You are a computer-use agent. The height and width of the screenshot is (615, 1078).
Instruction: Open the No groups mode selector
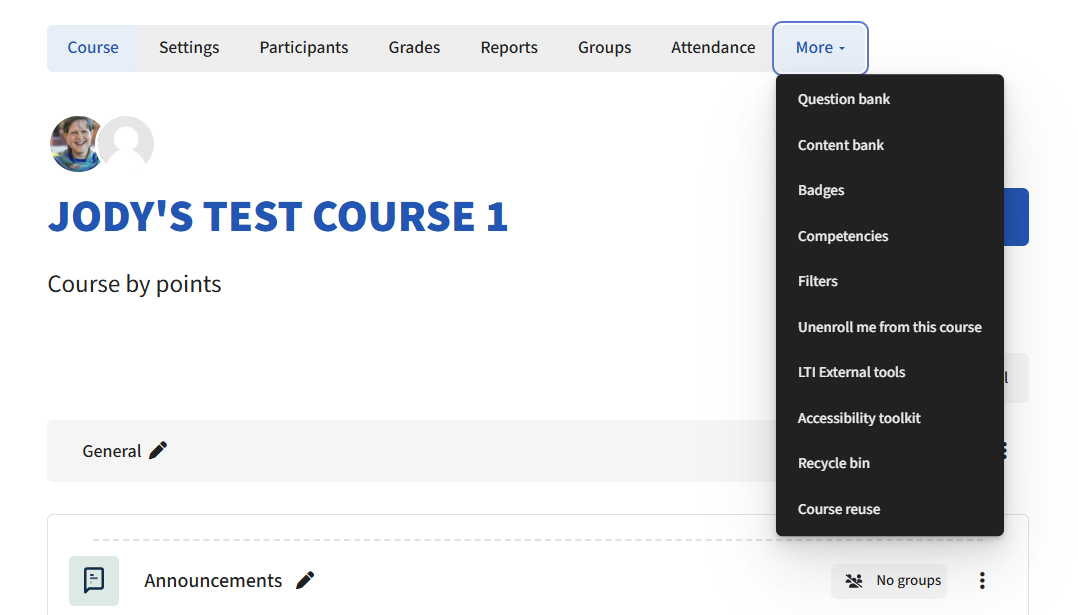click(x=889, y=580)
